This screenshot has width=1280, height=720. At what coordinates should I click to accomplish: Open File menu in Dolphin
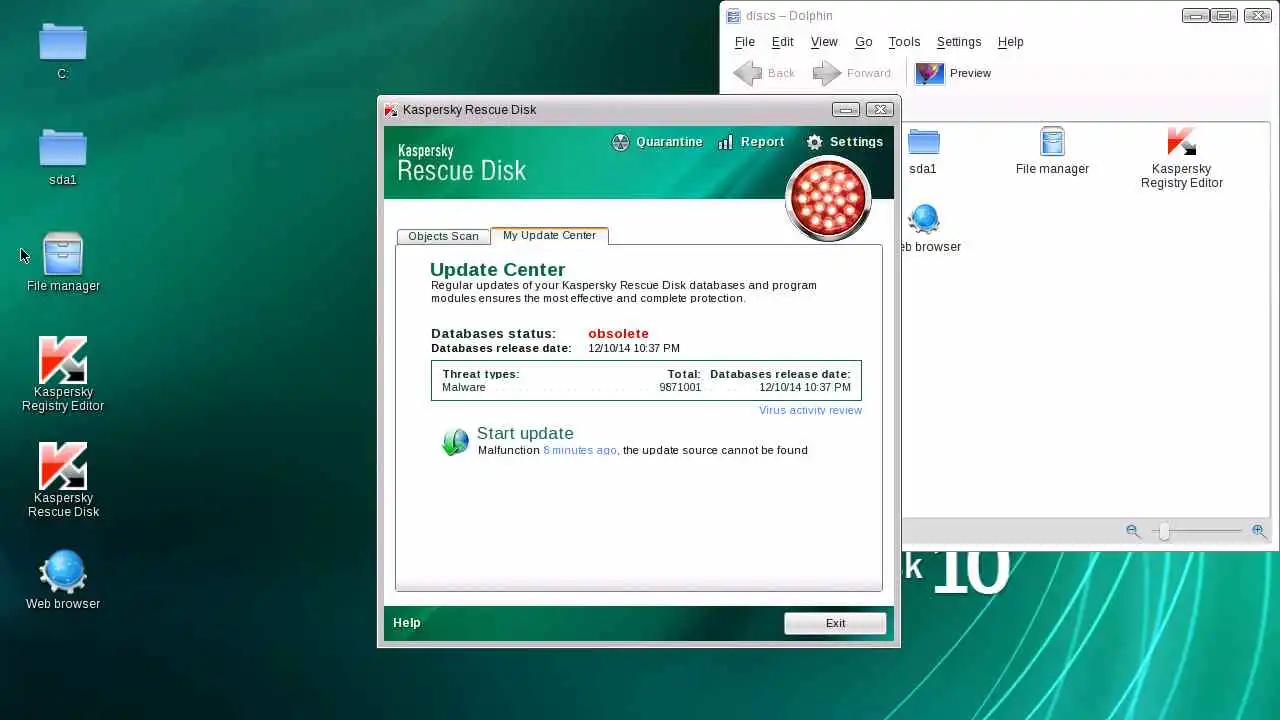coord(745,42)
